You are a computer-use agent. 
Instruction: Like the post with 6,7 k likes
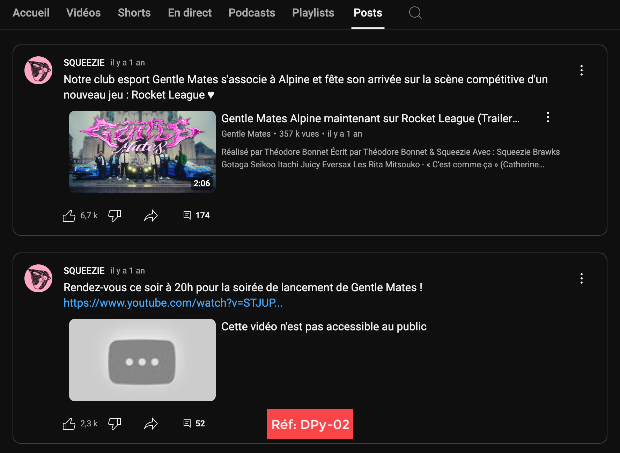pos(69,215)
